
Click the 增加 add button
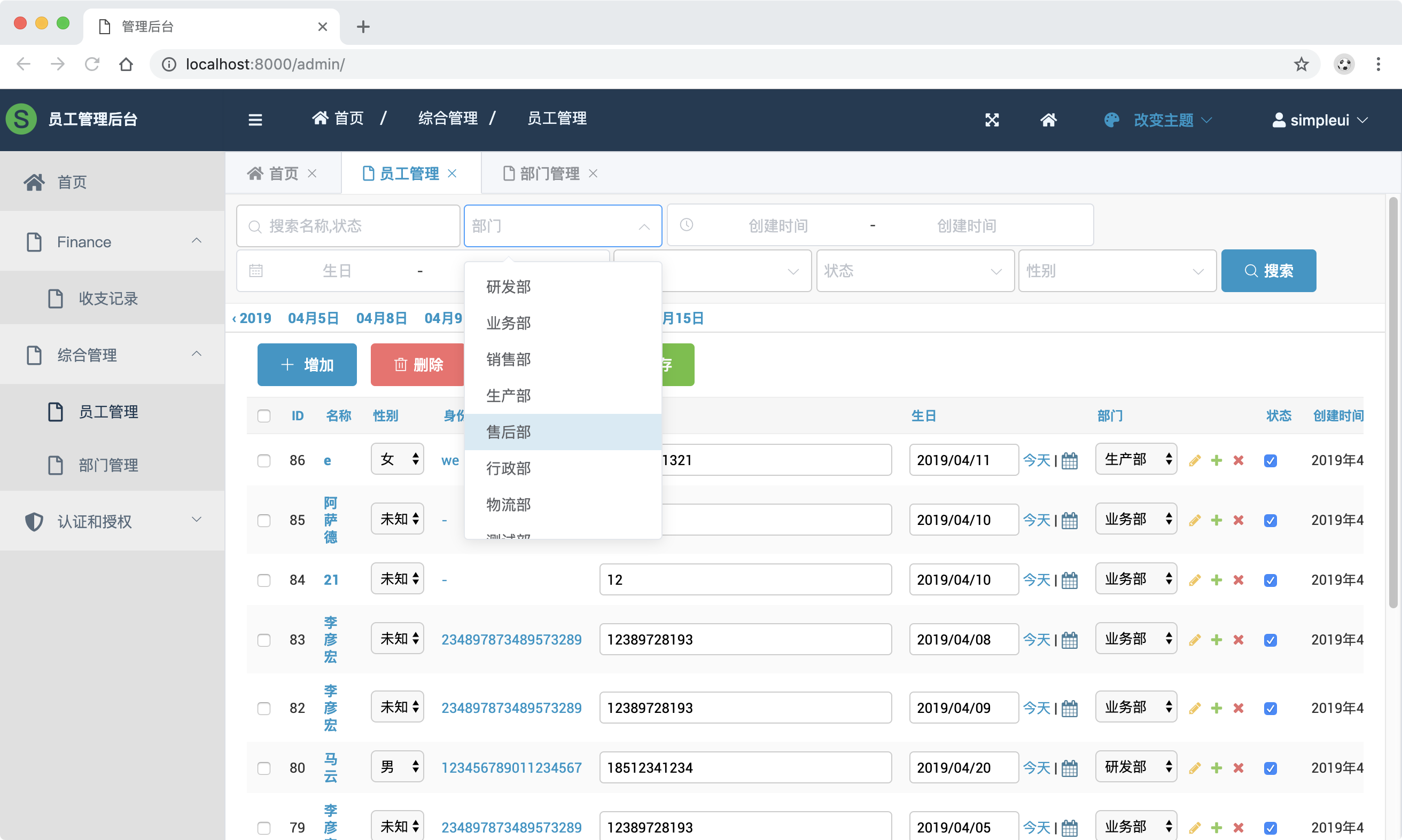pyautogui.click(x=307, y=365)
